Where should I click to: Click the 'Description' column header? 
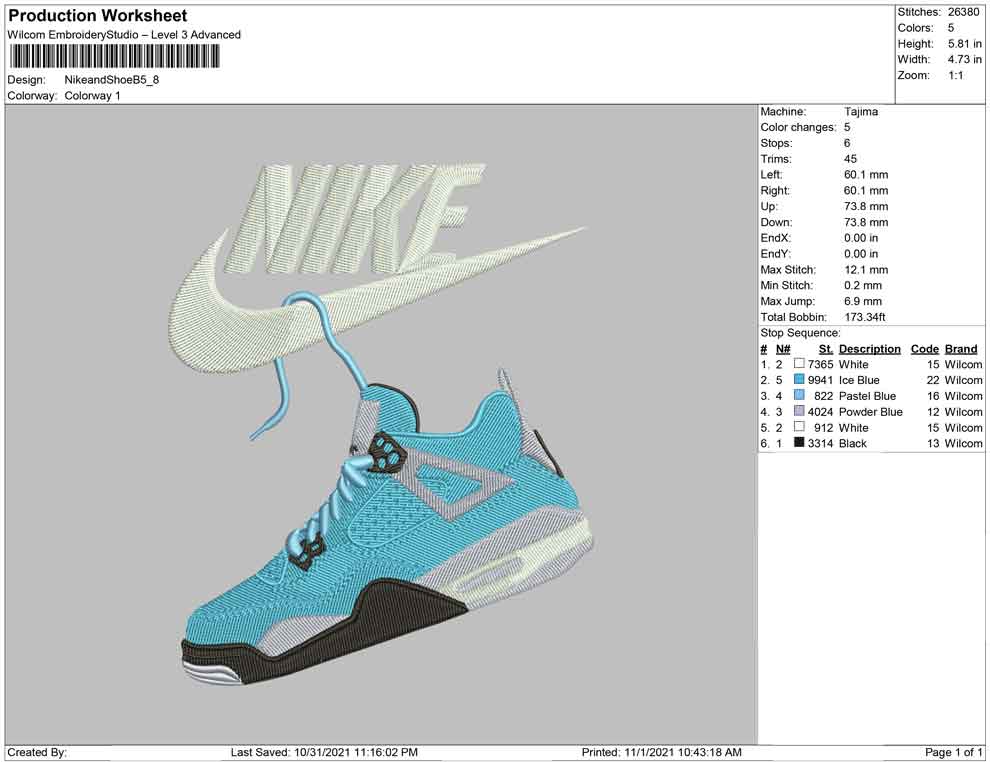pyautogui.click(x=869, y=349)
